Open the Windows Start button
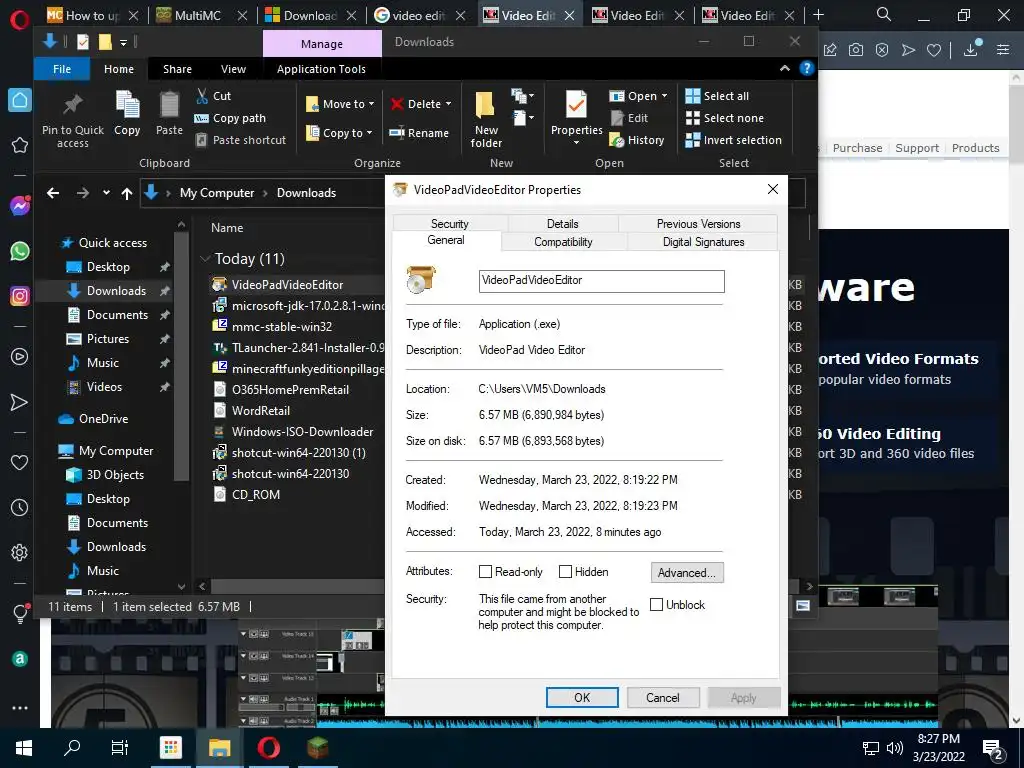1024x768 pixels. (24, 748)
